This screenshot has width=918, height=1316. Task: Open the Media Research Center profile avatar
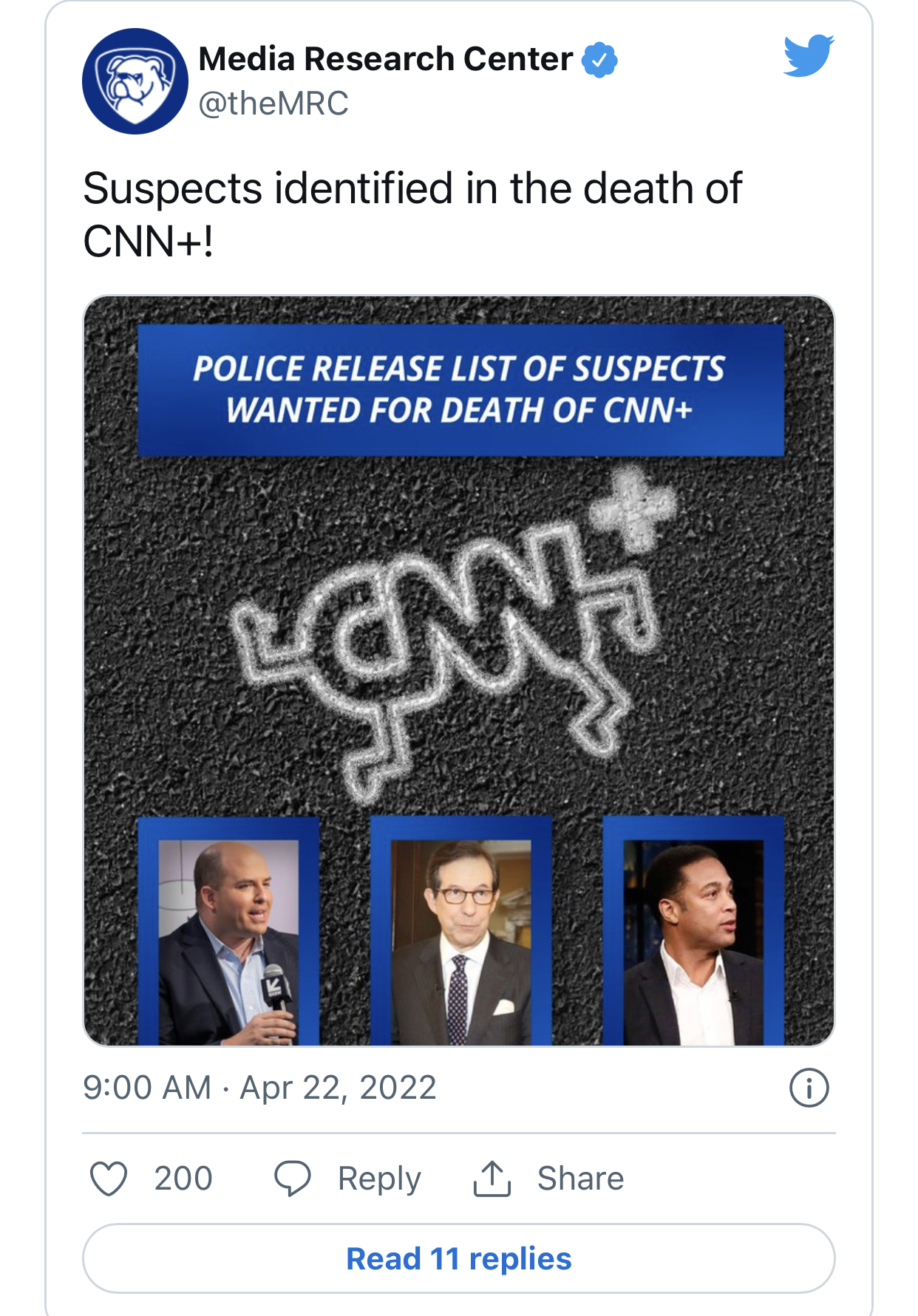[135, 81]
